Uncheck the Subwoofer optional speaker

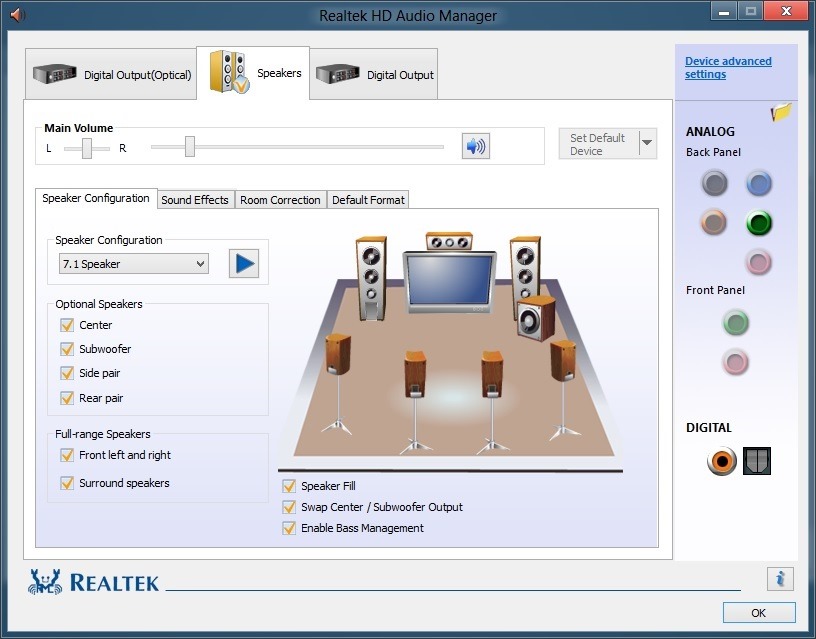(x=65, y=349)
